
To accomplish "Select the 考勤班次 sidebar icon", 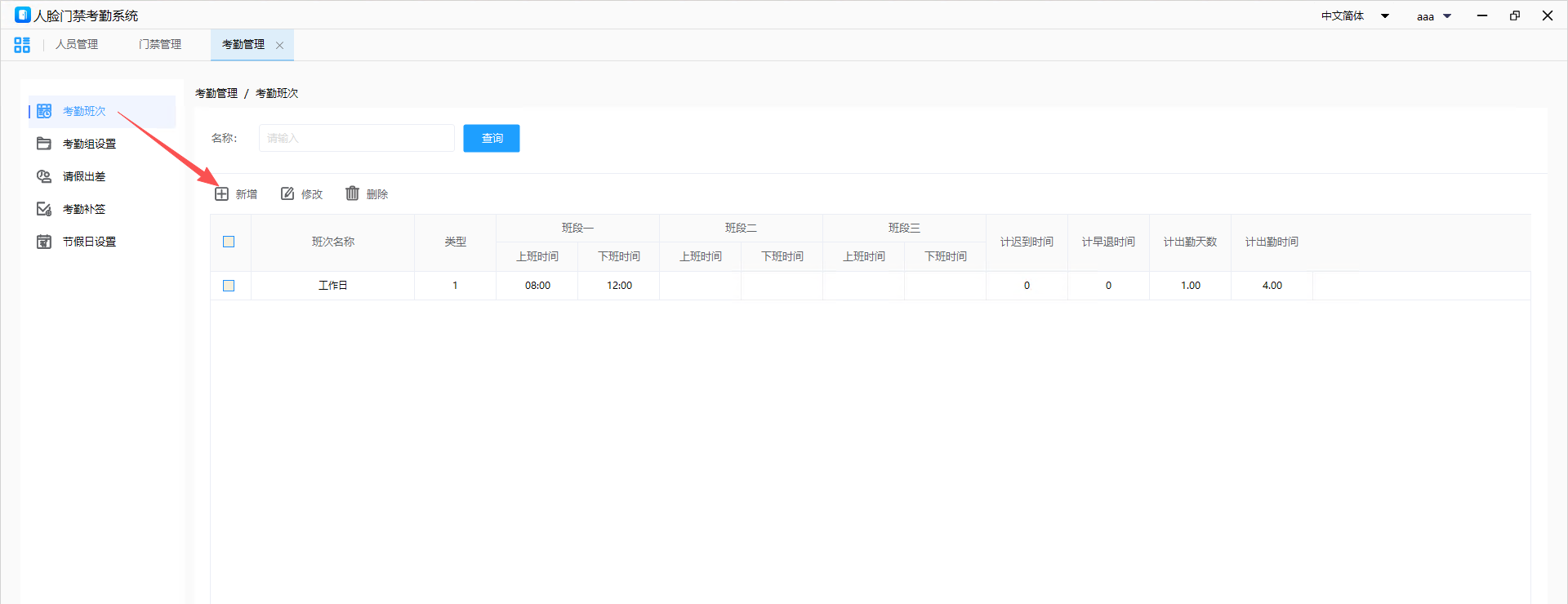I will coord(44,111).
